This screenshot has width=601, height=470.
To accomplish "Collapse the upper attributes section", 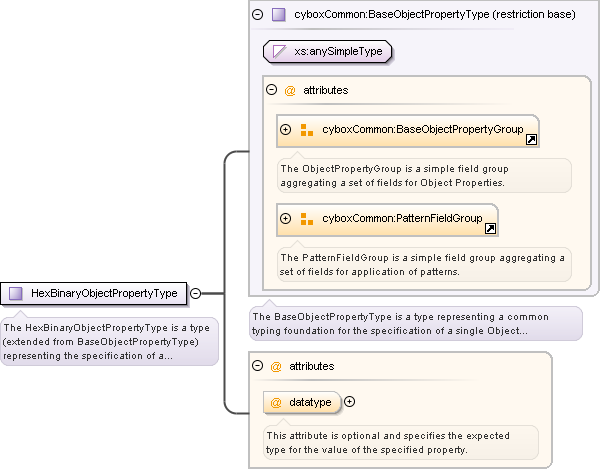I will pyautogui.click(x=271, y=90).
